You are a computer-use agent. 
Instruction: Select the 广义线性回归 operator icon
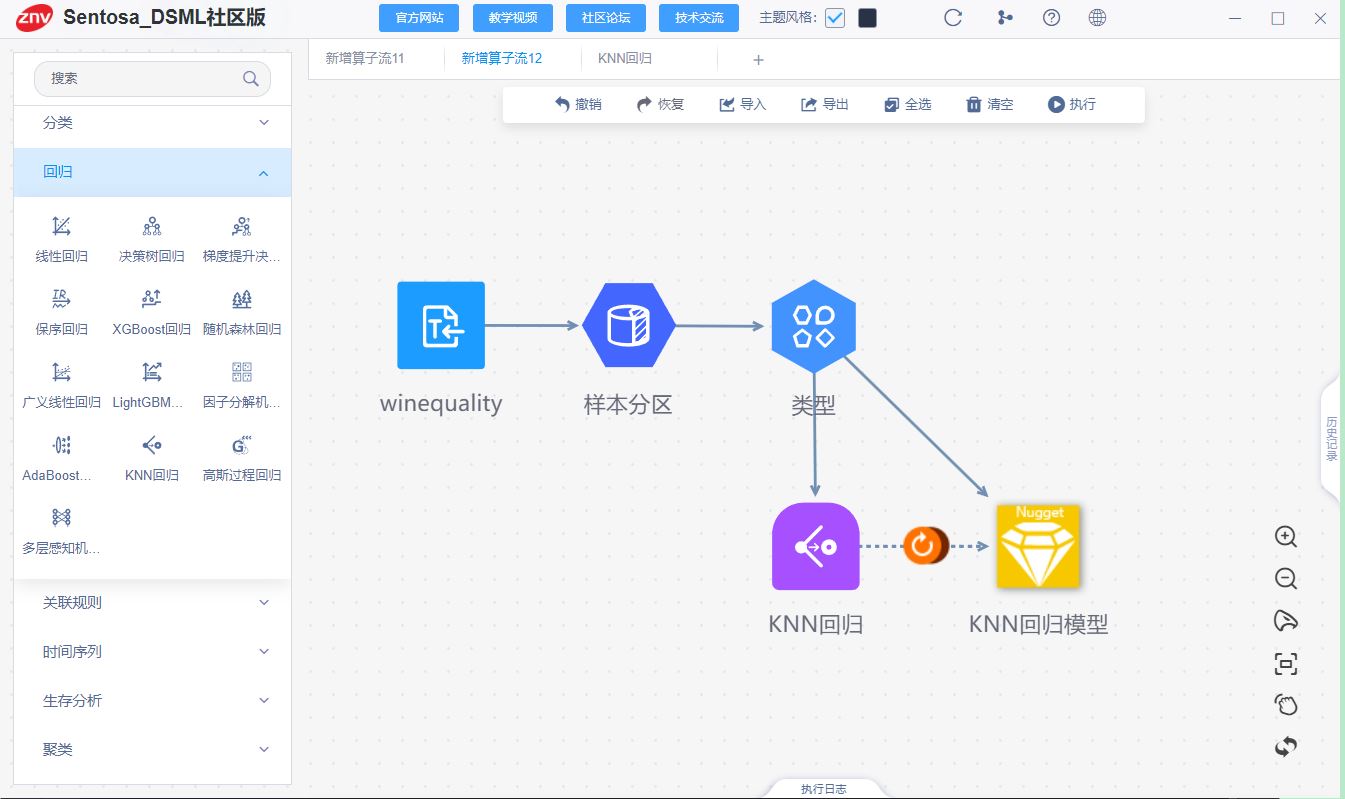pyautogui.click(x=62, y=372)
